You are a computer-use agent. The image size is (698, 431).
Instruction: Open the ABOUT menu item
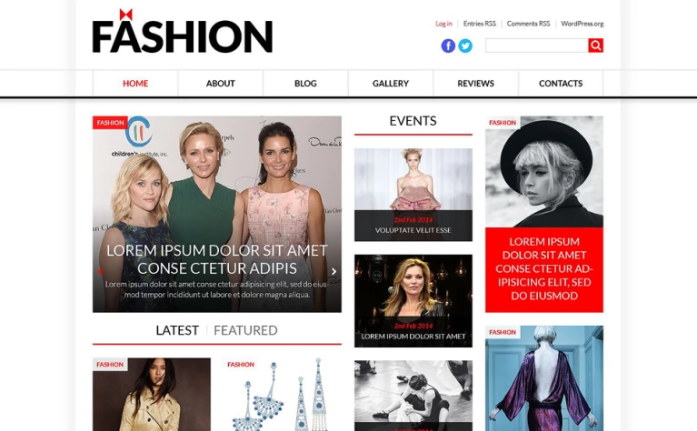220,83
